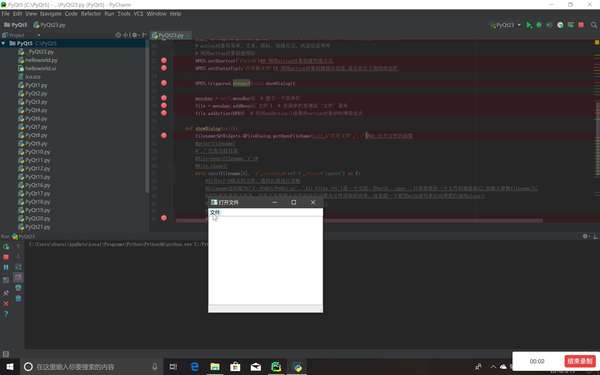600x375 pixels.
Task: Click PyQt5 breadcrumb in navigation bar
Action: (x=15, y=25)
